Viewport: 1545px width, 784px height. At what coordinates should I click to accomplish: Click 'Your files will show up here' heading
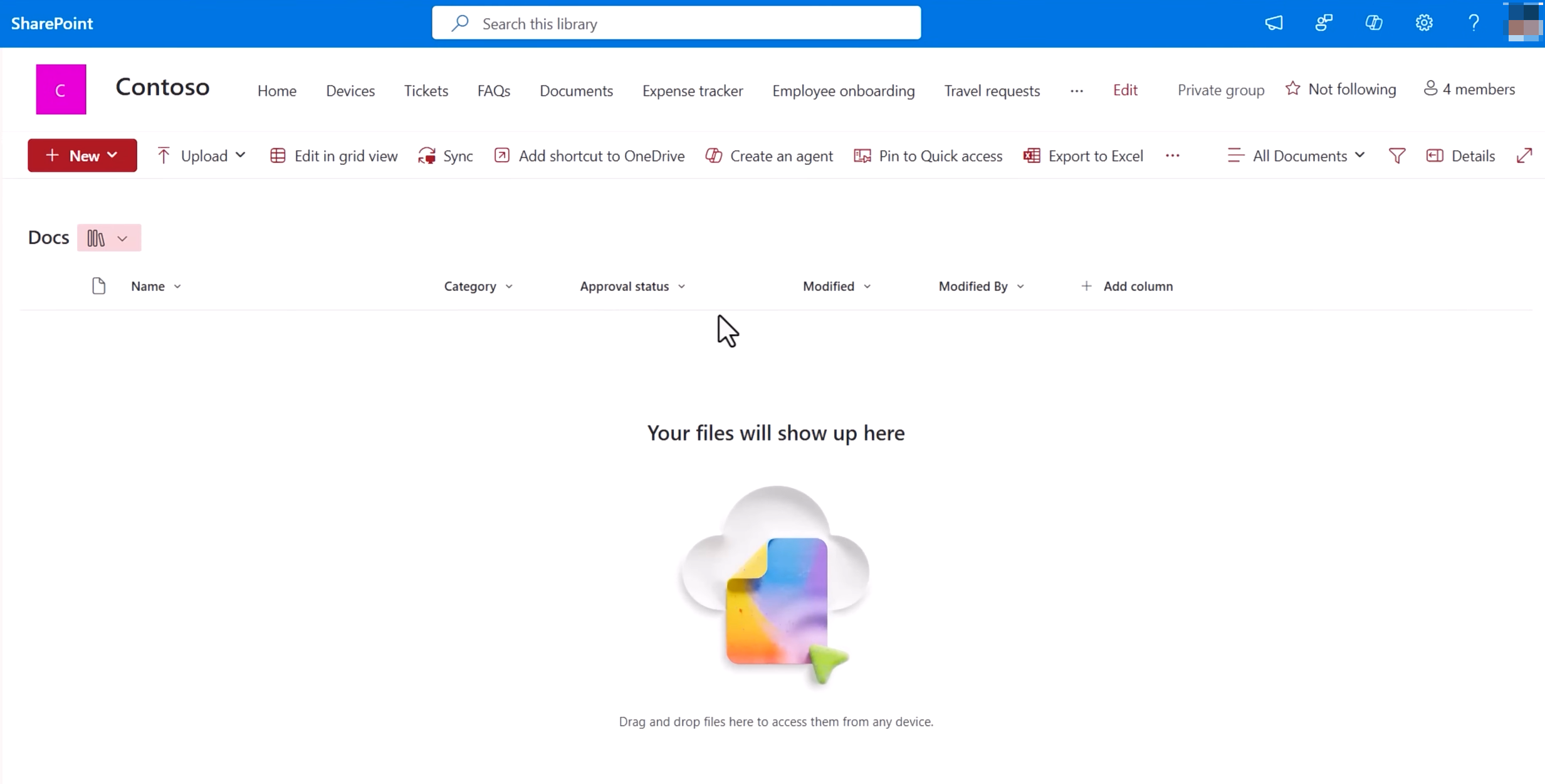[x=776, y=433]
